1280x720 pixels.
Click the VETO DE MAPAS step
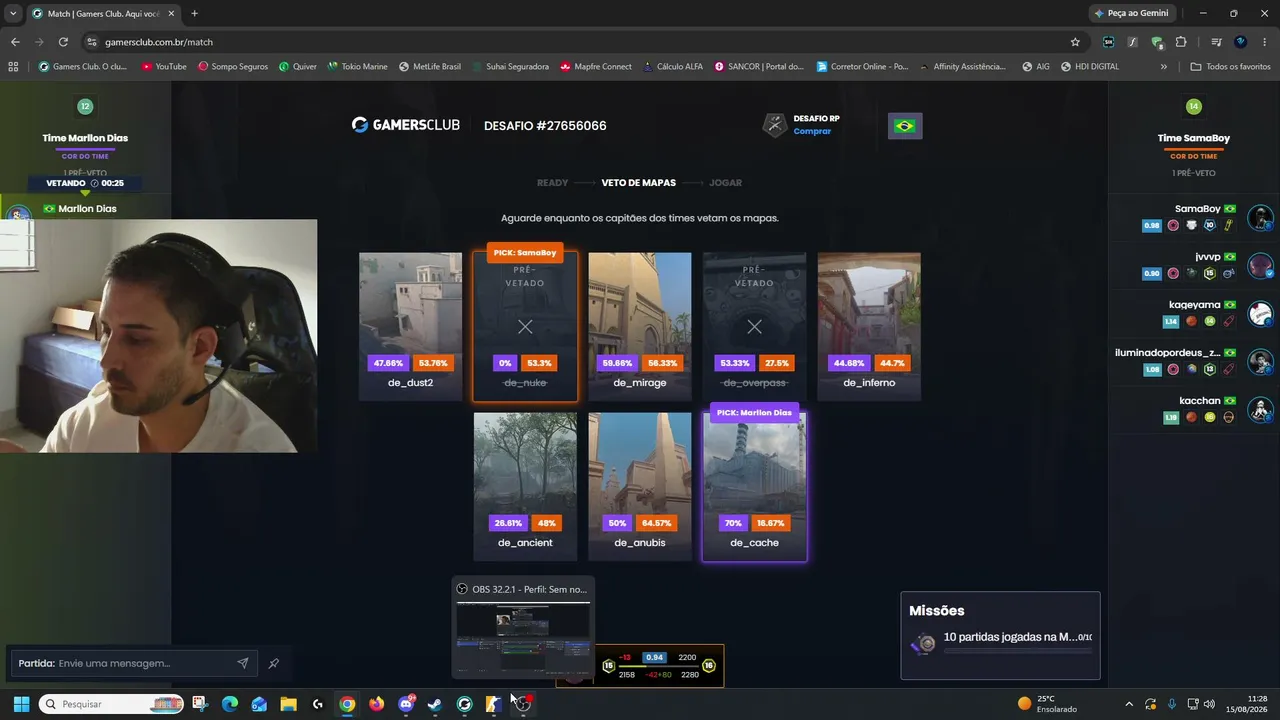click(x=638, y=183)
